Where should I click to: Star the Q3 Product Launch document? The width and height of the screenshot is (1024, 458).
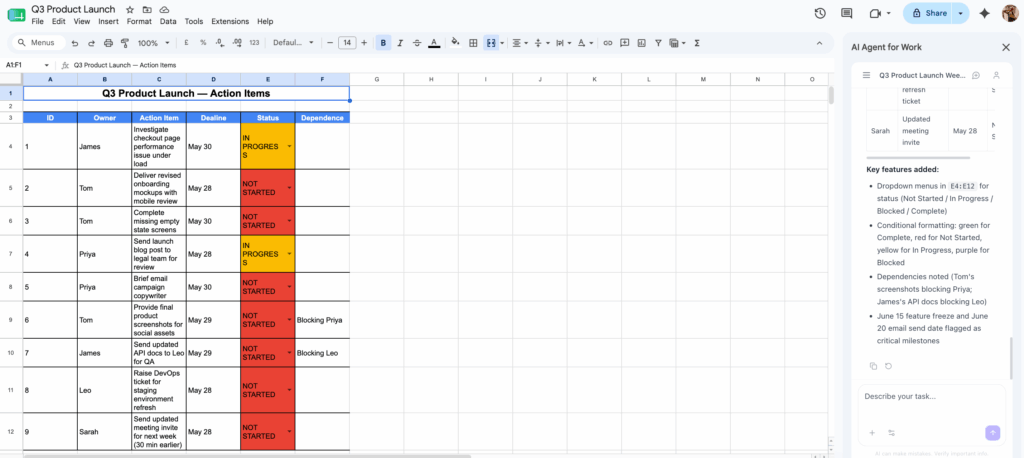pos(130,10)
